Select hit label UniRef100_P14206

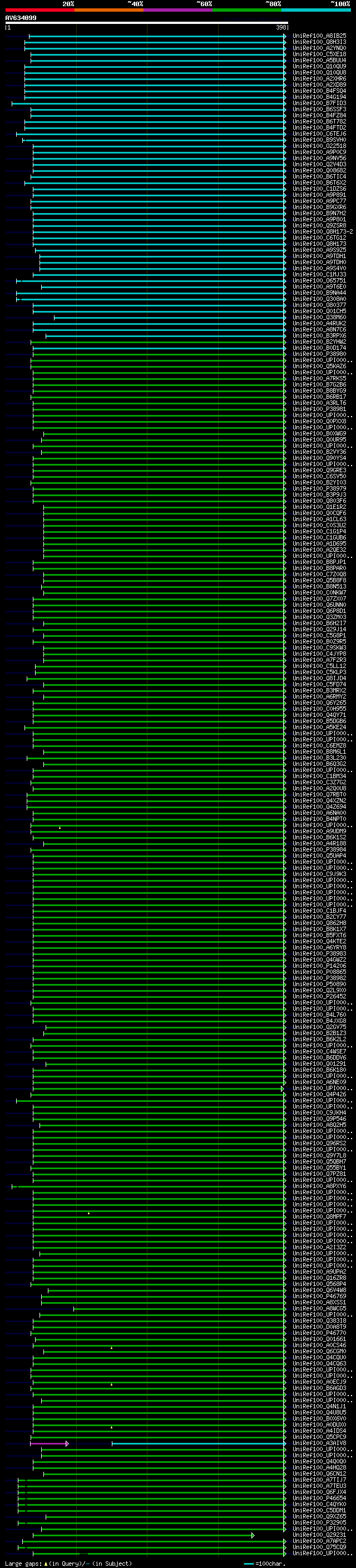319,966
